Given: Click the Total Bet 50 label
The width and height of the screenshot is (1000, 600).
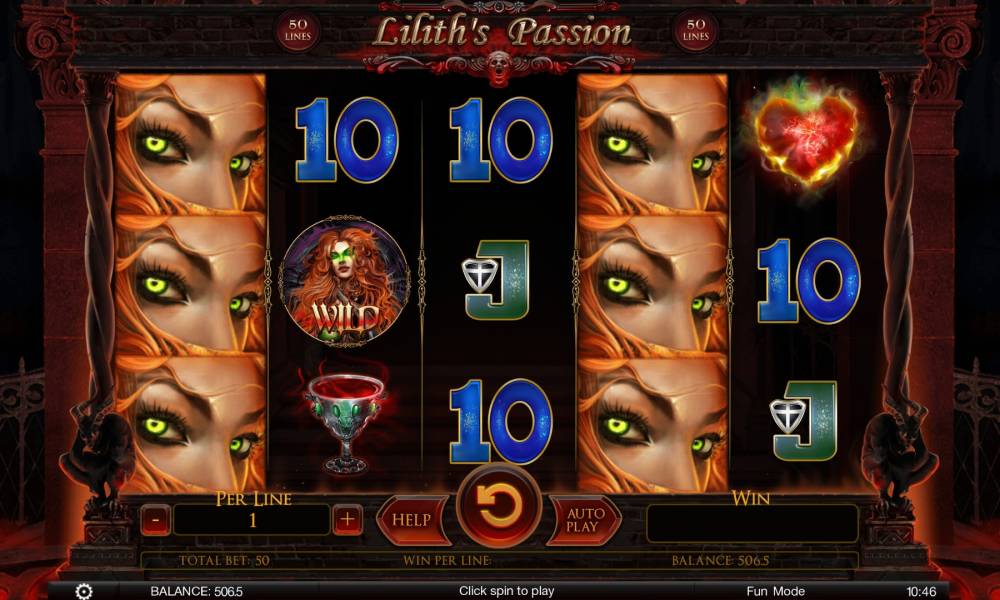Looking at the screenshot, I should click(224, 561).
